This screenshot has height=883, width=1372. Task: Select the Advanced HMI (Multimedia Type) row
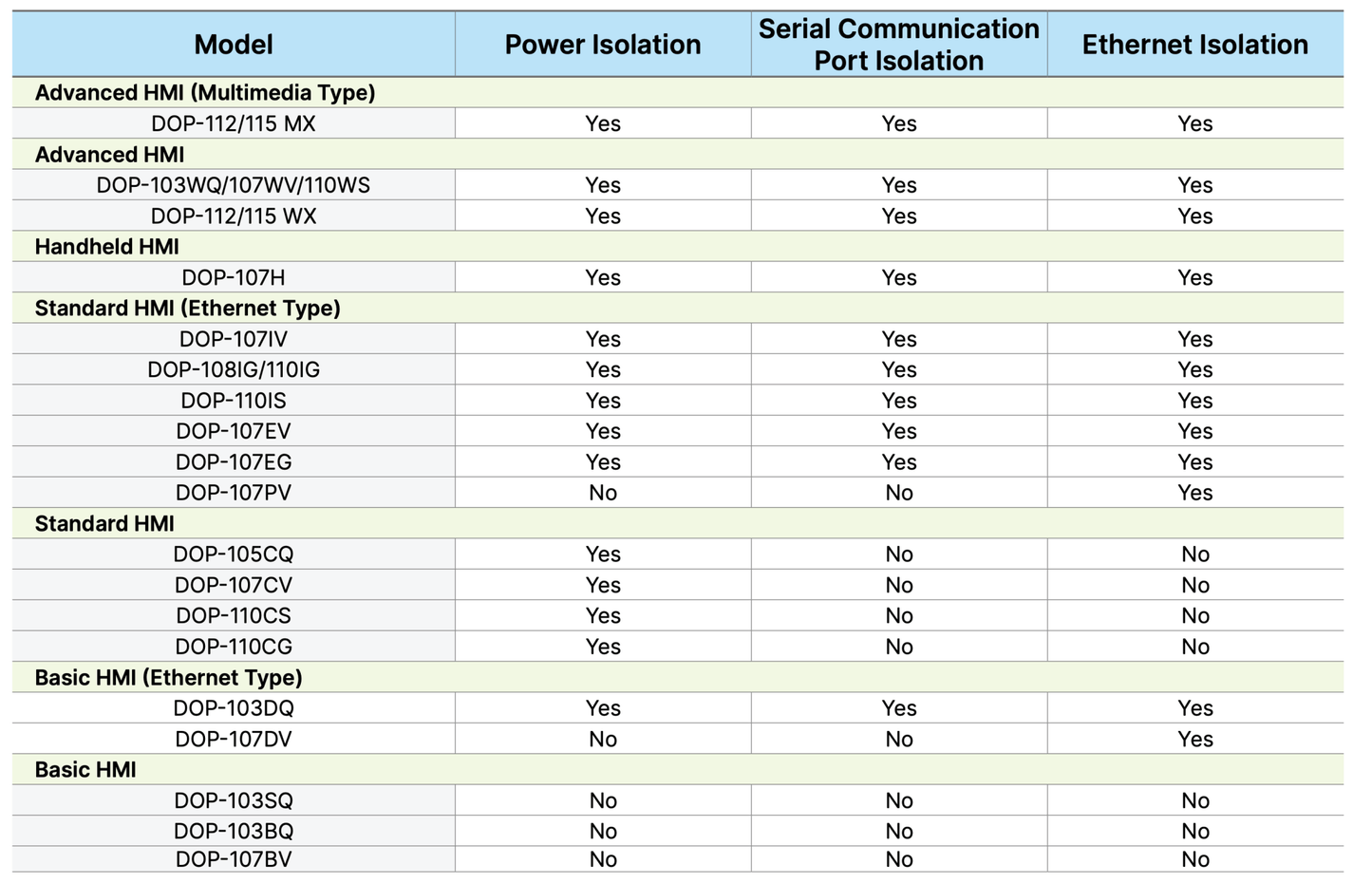pyautogui.click(x=205, y=93)
